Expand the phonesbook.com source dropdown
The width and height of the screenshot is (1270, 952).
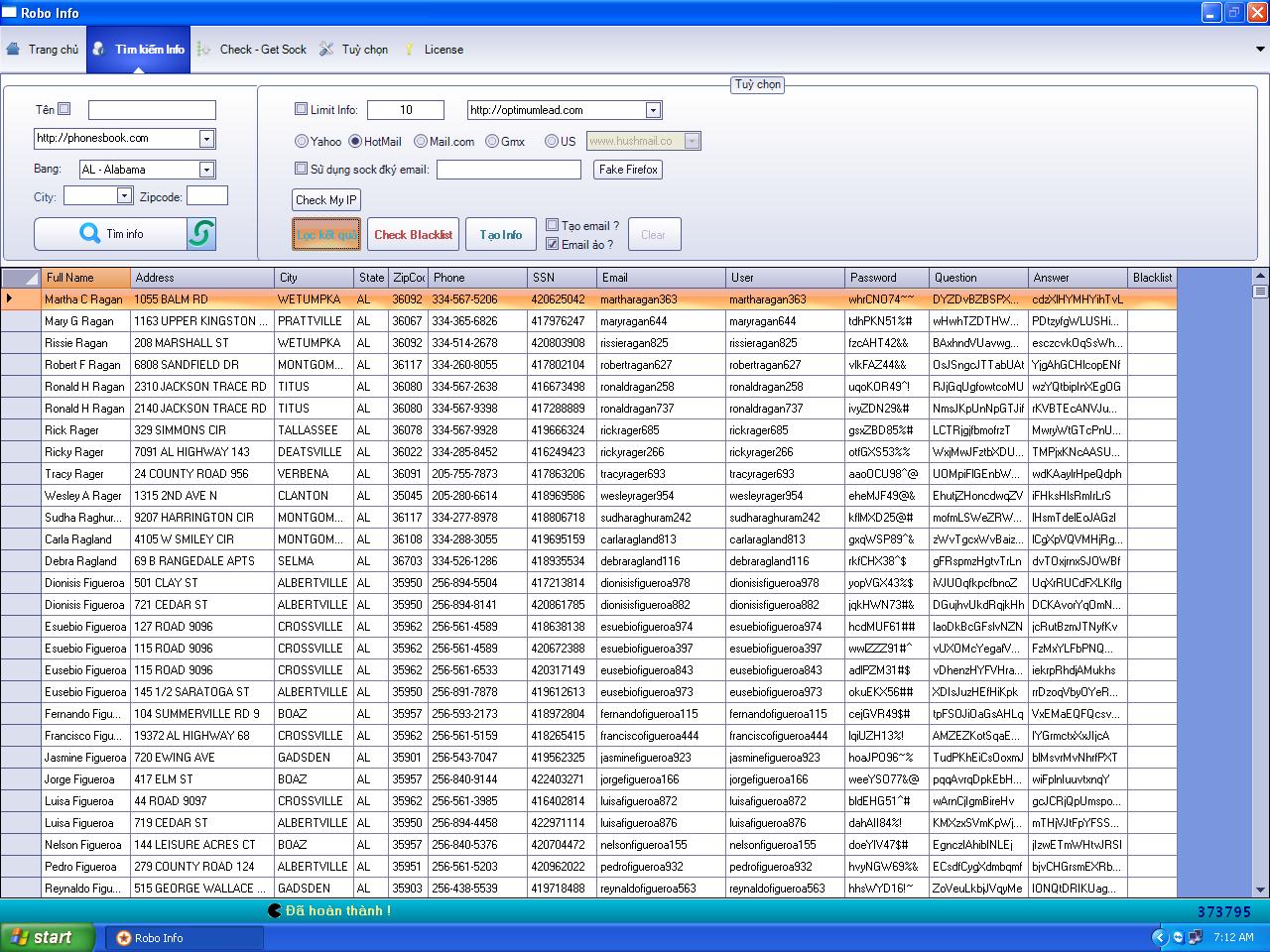pos(206,139)
